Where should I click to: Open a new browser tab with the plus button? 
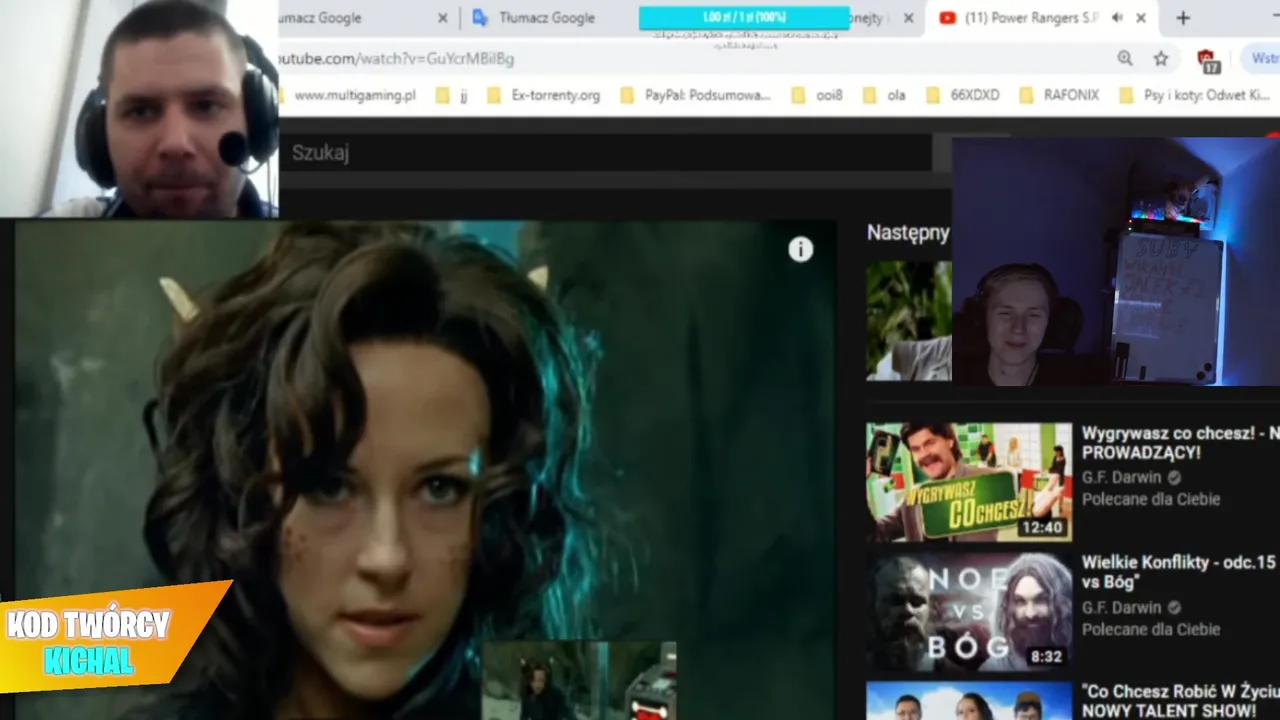click(x=1183, y=18)
